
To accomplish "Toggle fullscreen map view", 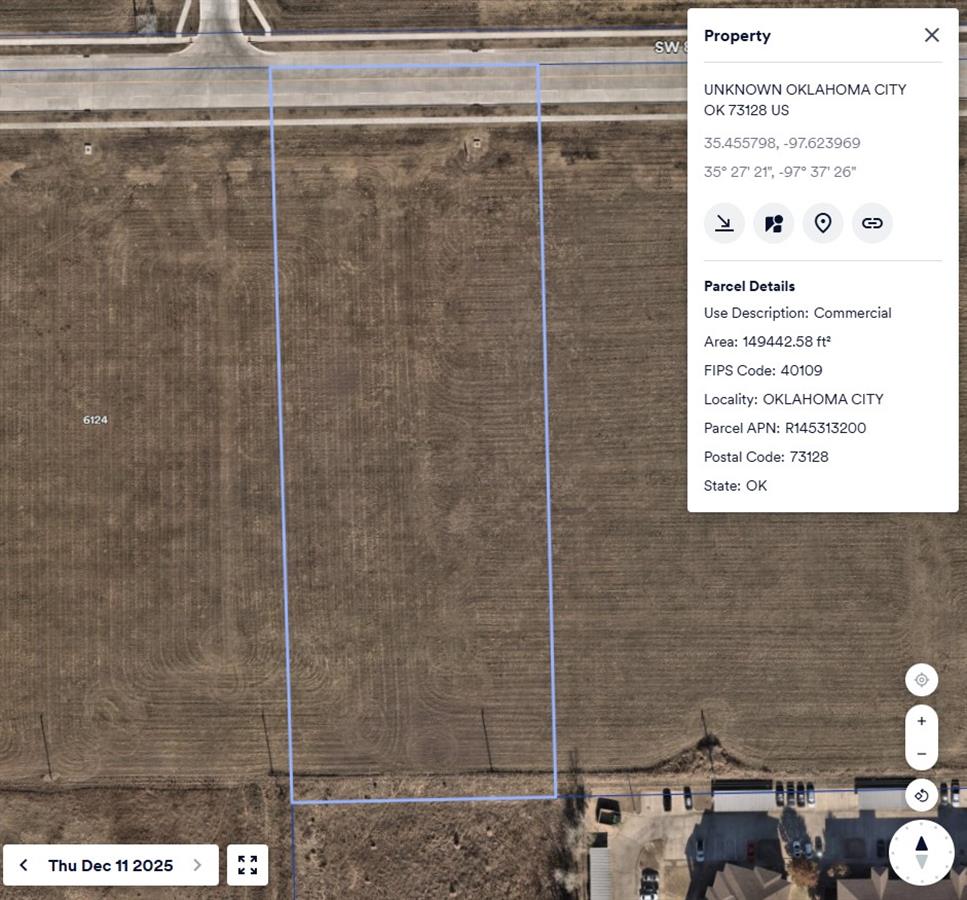I will [247, 865].
